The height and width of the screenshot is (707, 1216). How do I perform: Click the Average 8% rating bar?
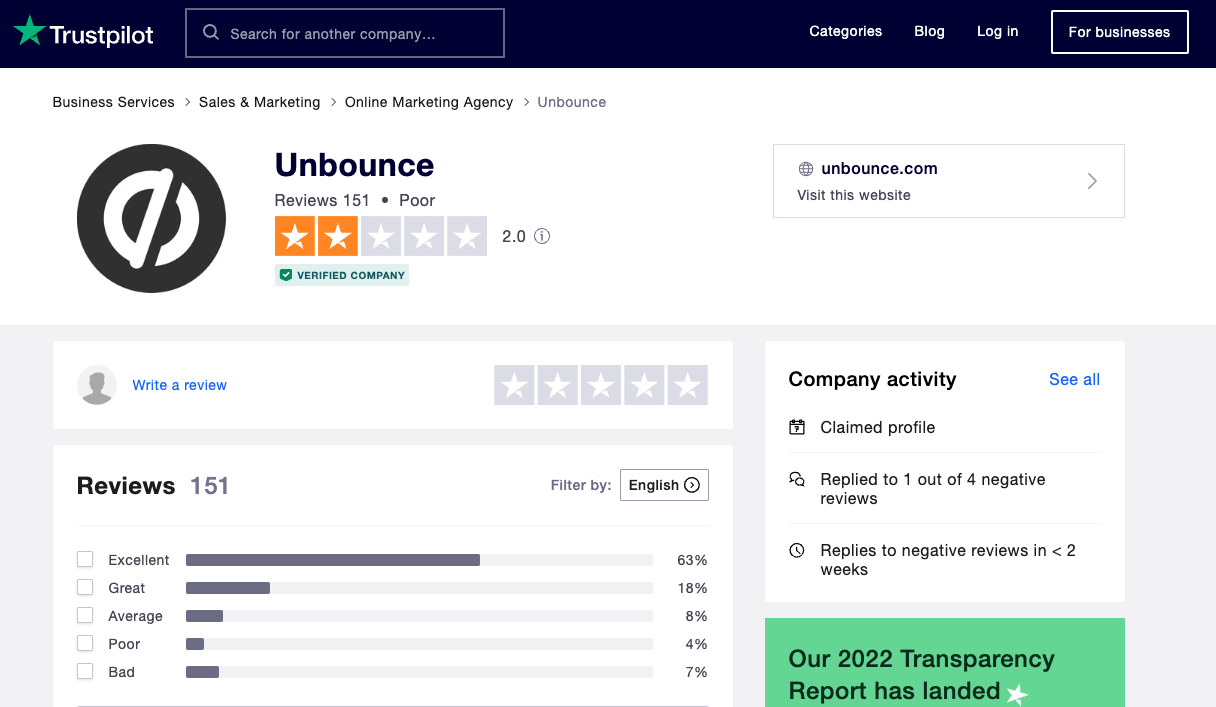coord(419,616)
